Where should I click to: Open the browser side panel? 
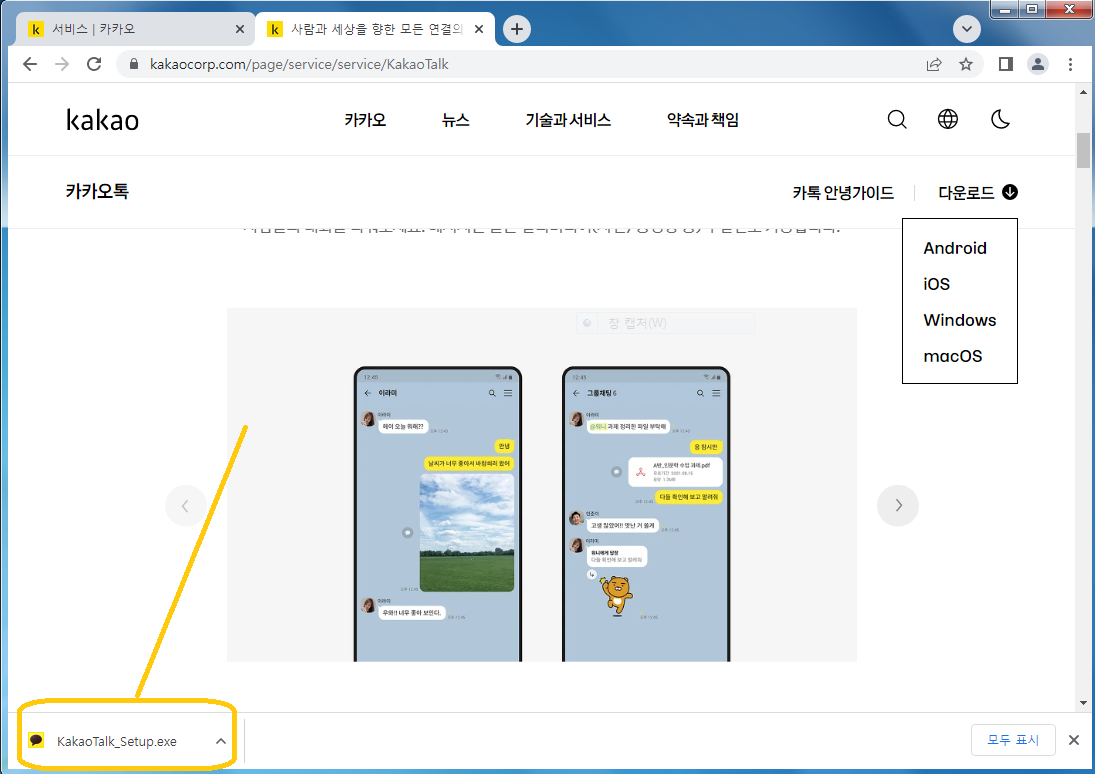tap(1006, 64)
